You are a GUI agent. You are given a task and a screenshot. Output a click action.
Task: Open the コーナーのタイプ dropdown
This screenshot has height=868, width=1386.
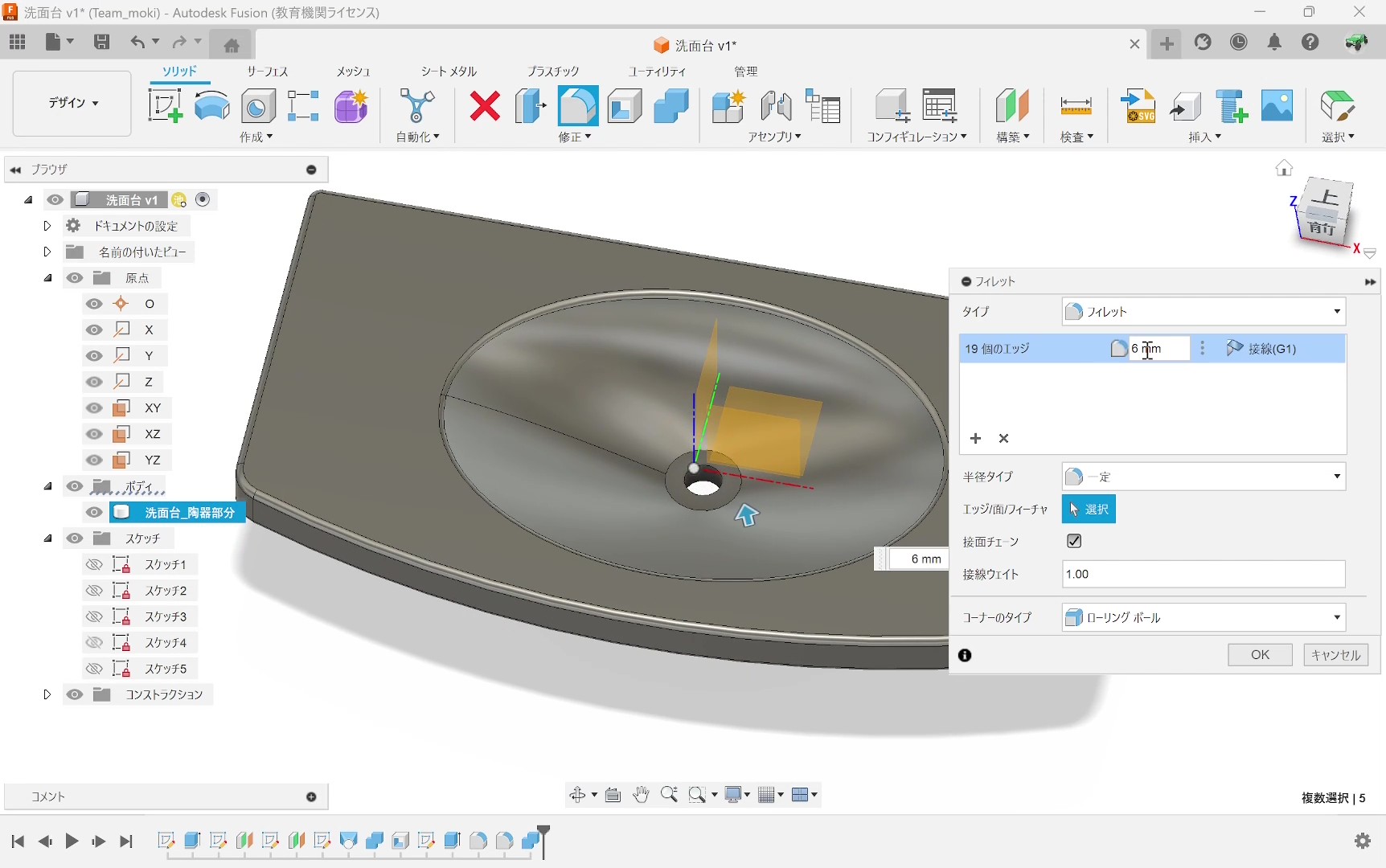[1204, 617]
